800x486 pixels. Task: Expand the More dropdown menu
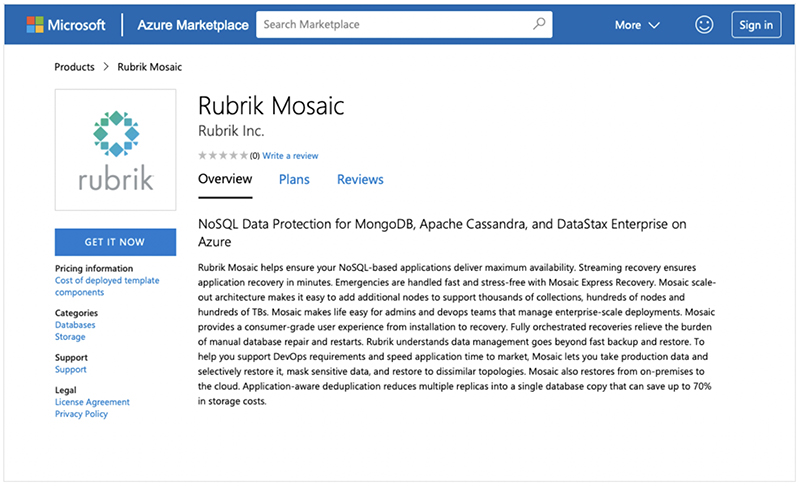[637, 25]
